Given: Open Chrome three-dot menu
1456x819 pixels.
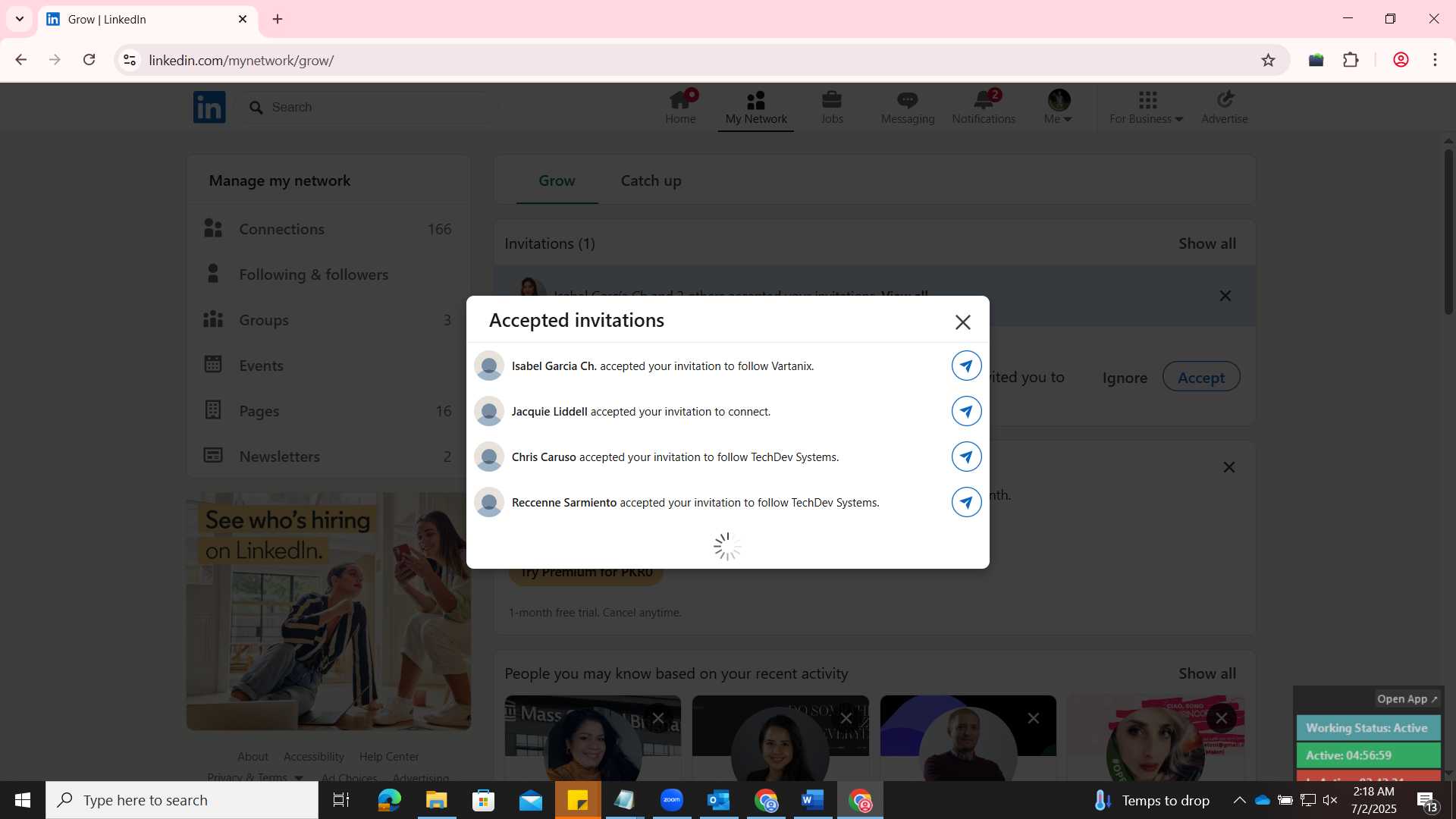Looking at the screenshot, I should click(1435, 60).
